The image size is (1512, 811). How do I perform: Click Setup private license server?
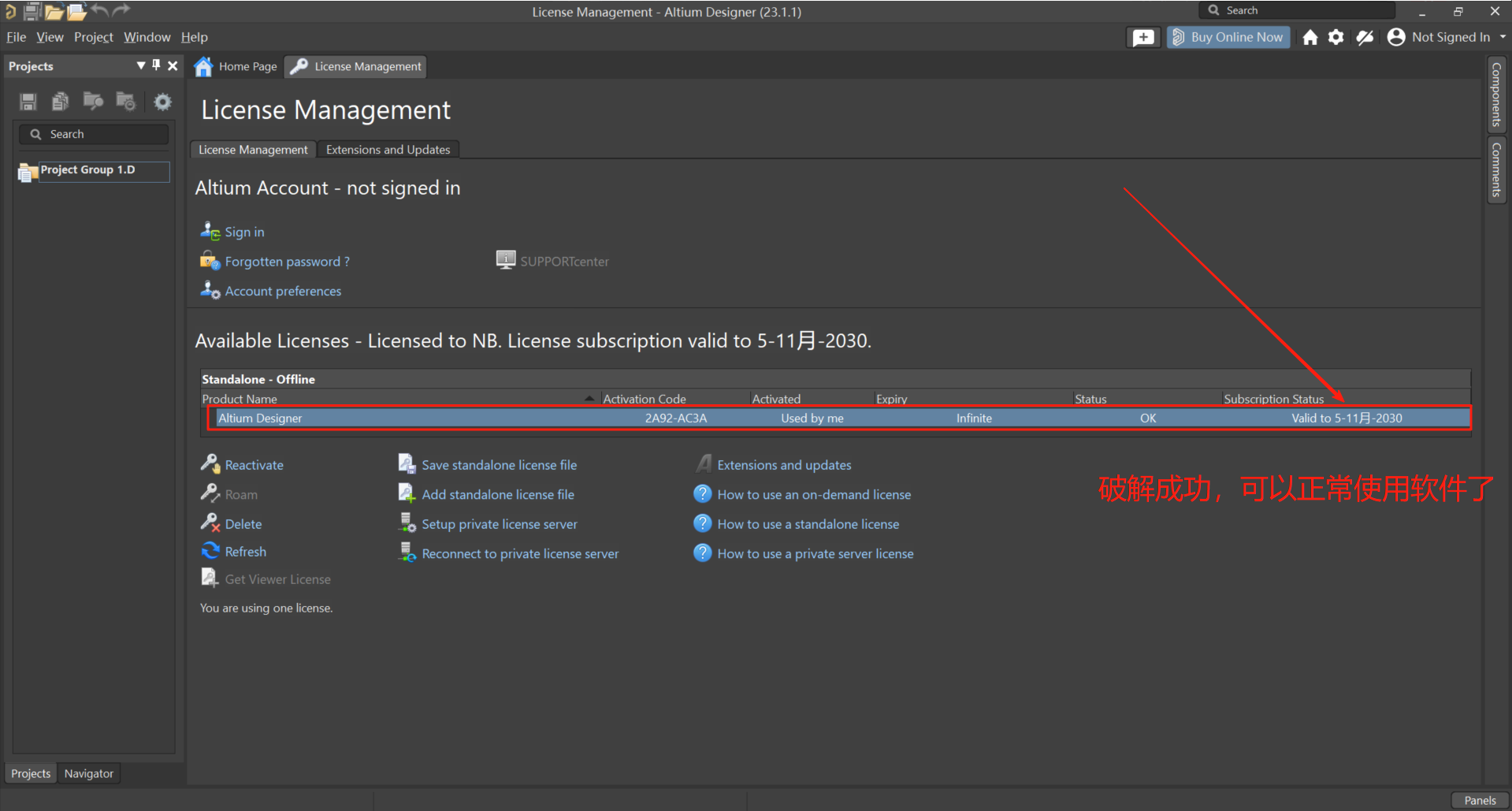(499, 524)
